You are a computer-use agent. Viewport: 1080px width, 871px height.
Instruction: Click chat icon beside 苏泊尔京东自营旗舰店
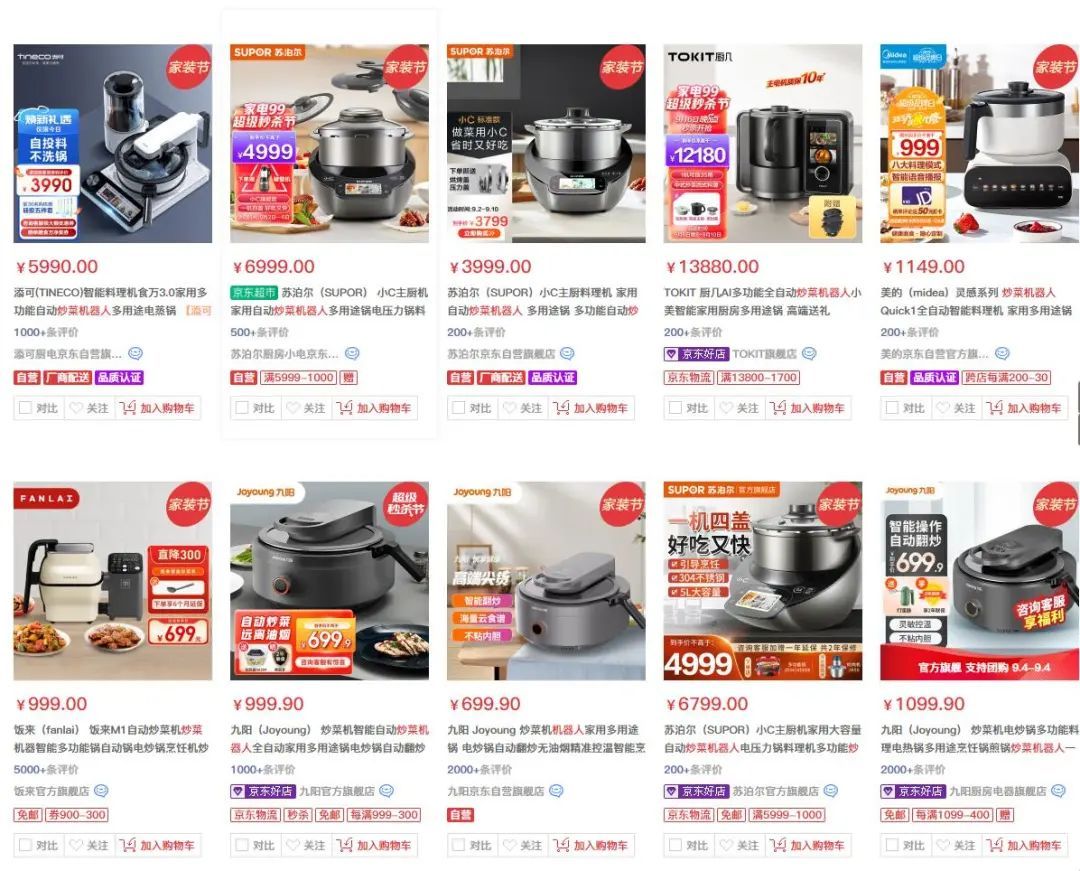click(x=567, y=354)
